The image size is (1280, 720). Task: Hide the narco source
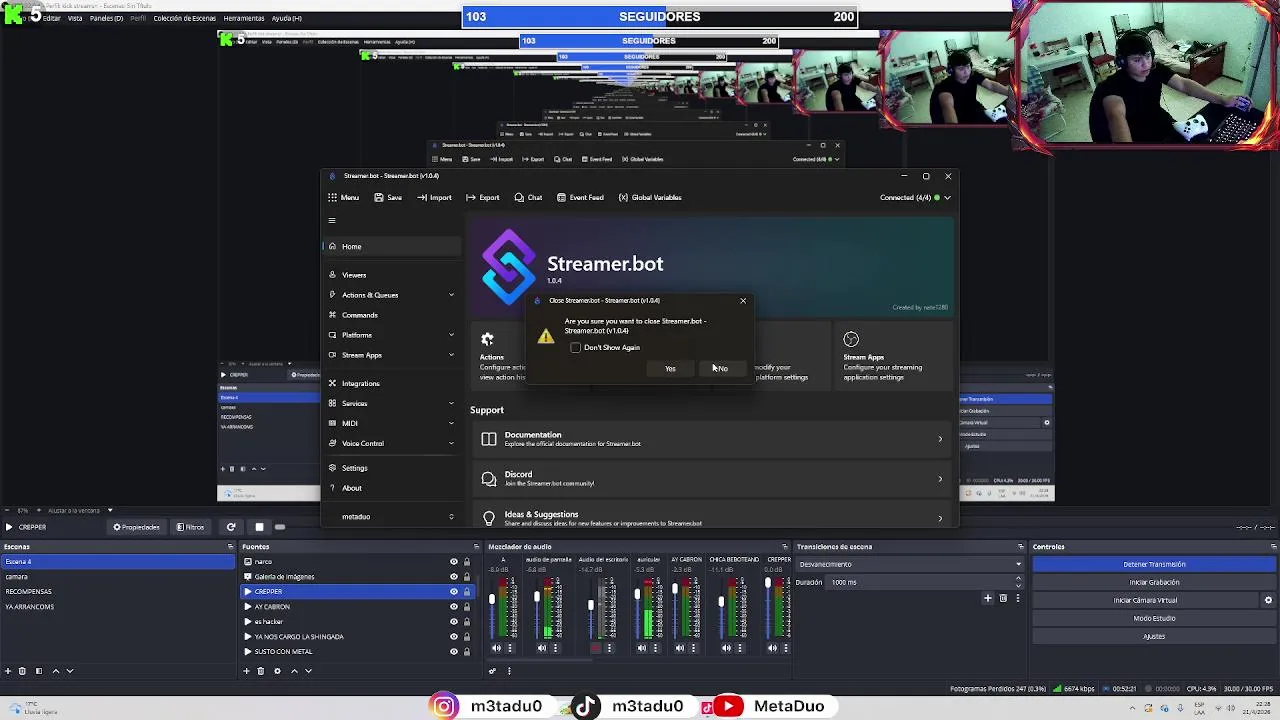pos(453,562)
